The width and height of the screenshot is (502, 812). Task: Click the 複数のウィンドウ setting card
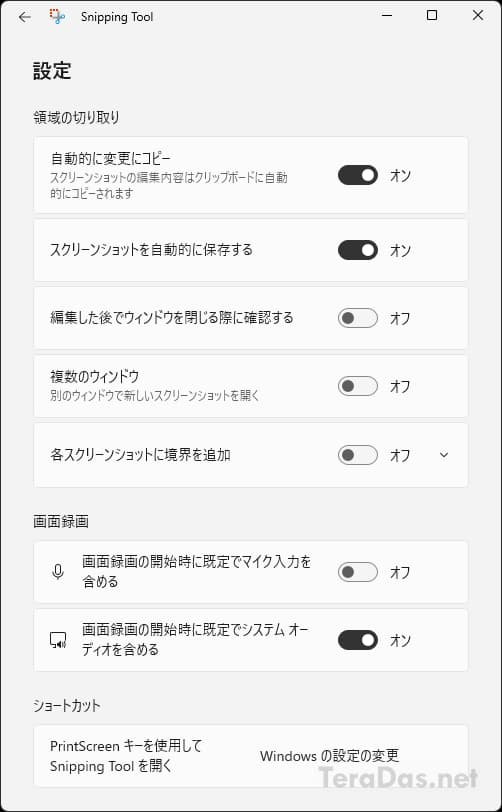tap(251, 386)
